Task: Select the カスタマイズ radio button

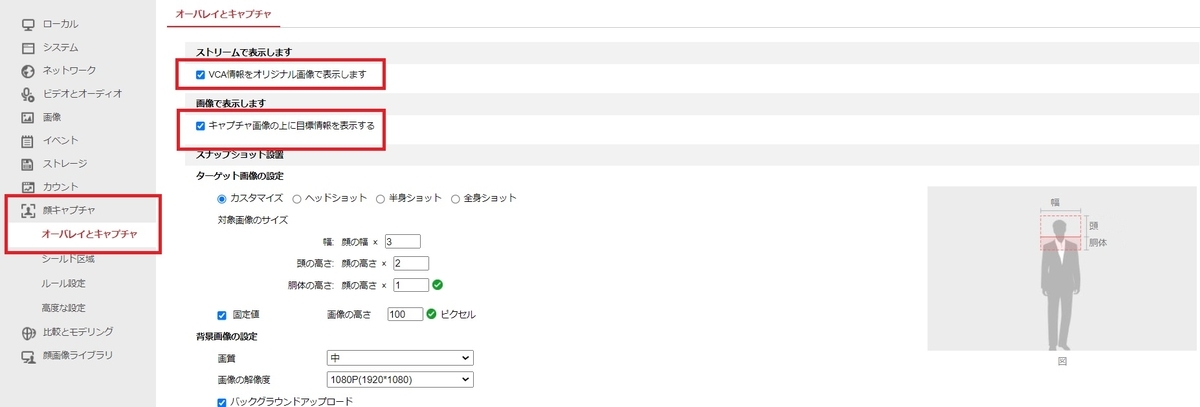Action: pyautogui.click(x=222, y=198)
